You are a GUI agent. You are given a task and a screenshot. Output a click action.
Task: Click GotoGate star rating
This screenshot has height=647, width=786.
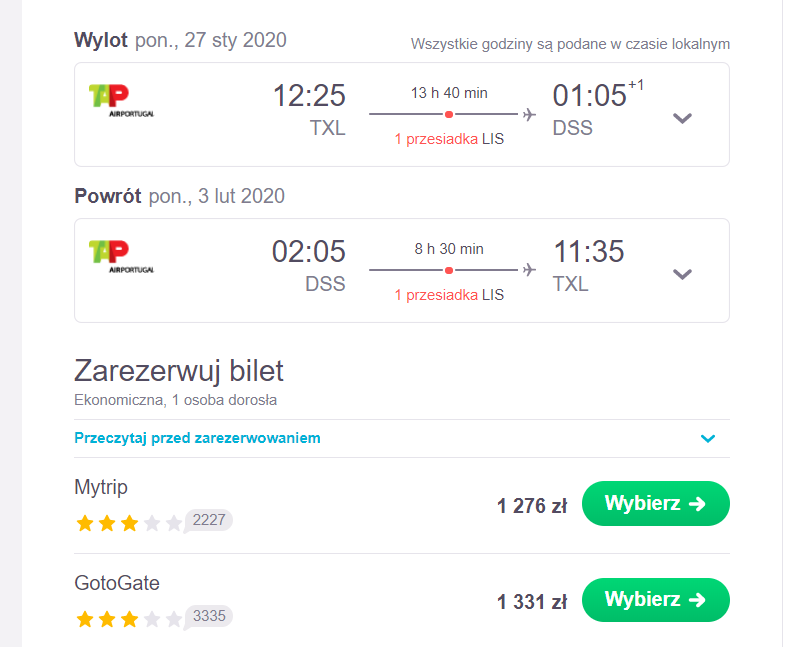pos(129,619)
